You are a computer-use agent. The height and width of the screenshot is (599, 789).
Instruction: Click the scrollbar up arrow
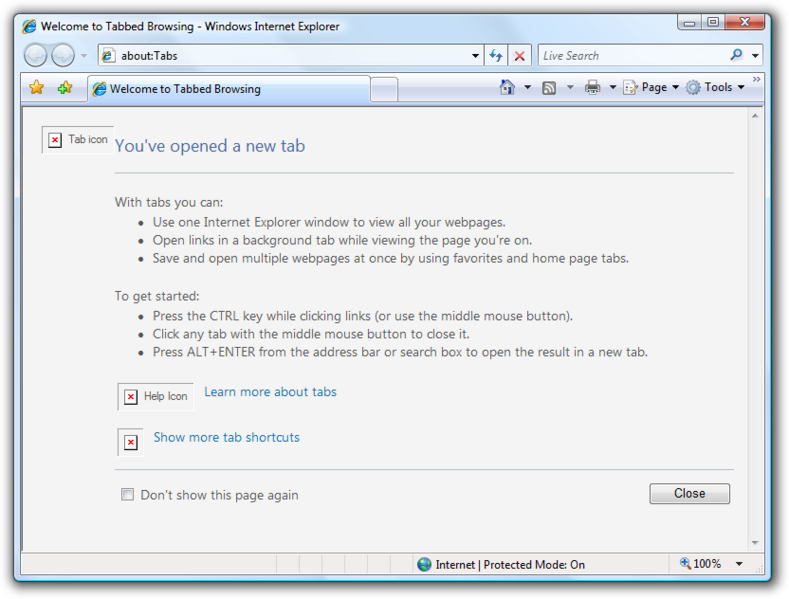[755, 116]
